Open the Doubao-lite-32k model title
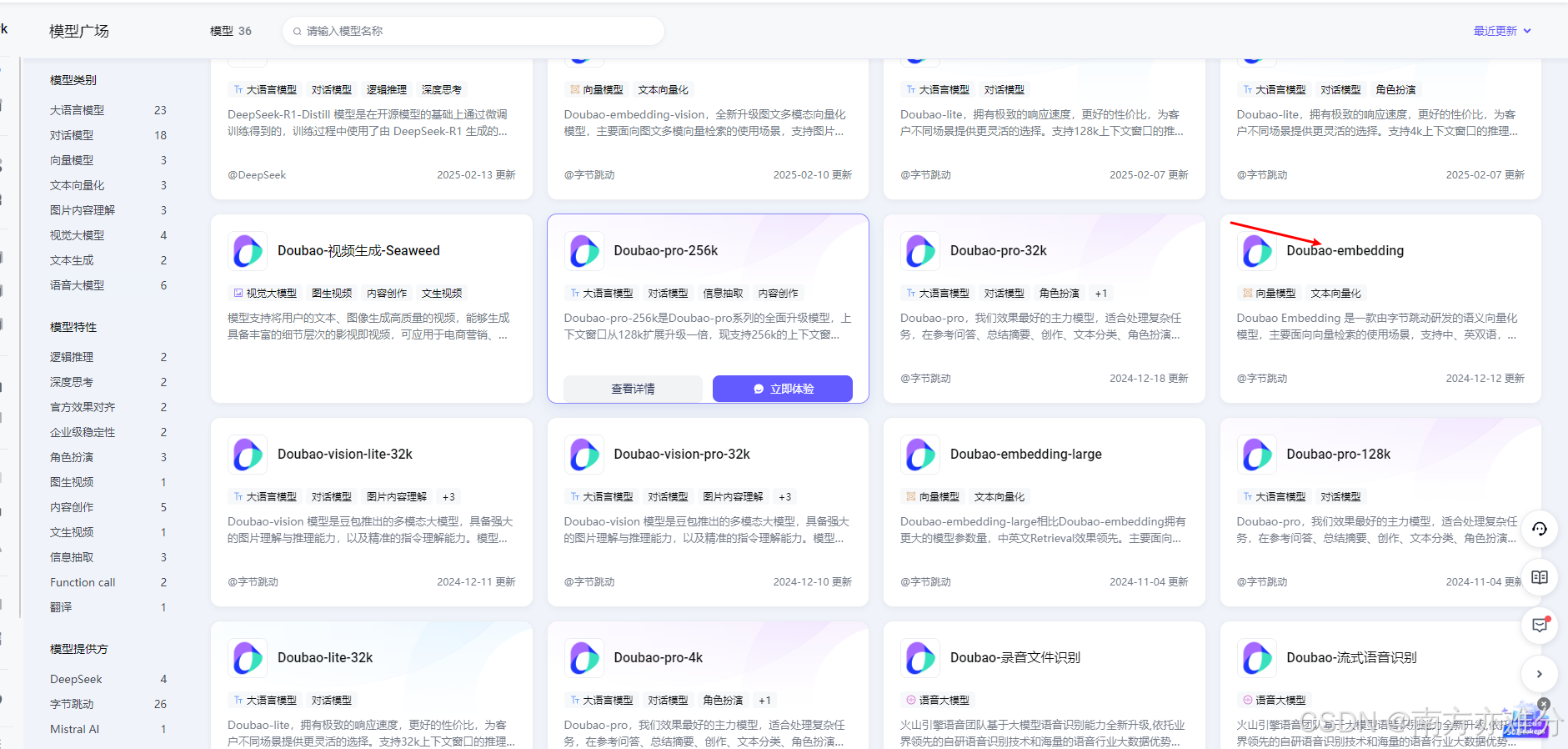This screenshot has height=749, width=1568. (x=325, y=657)
